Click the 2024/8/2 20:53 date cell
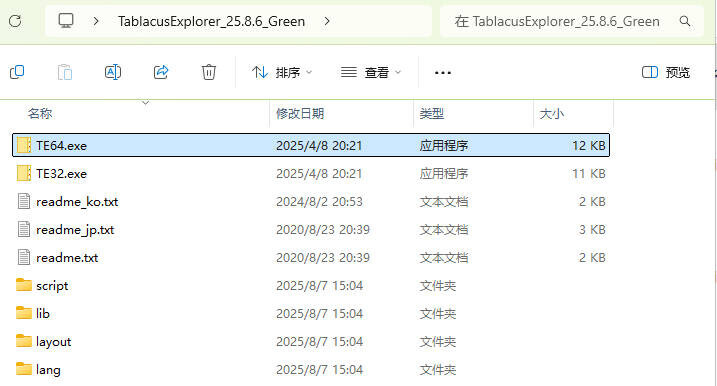The height and width of the screenshot is (386, 717). click(319, 202)
